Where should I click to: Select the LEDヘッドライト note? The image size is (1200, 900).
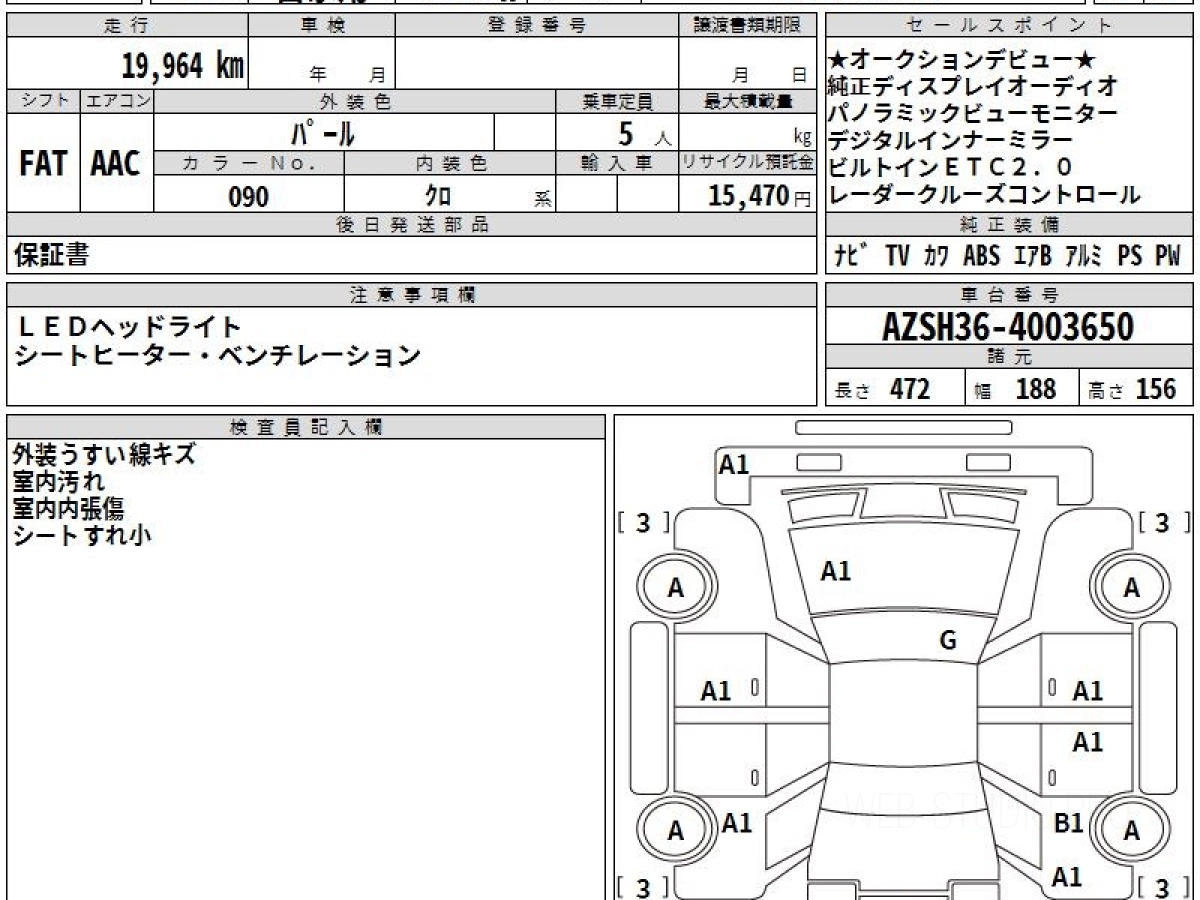click(x=131, y=326)
